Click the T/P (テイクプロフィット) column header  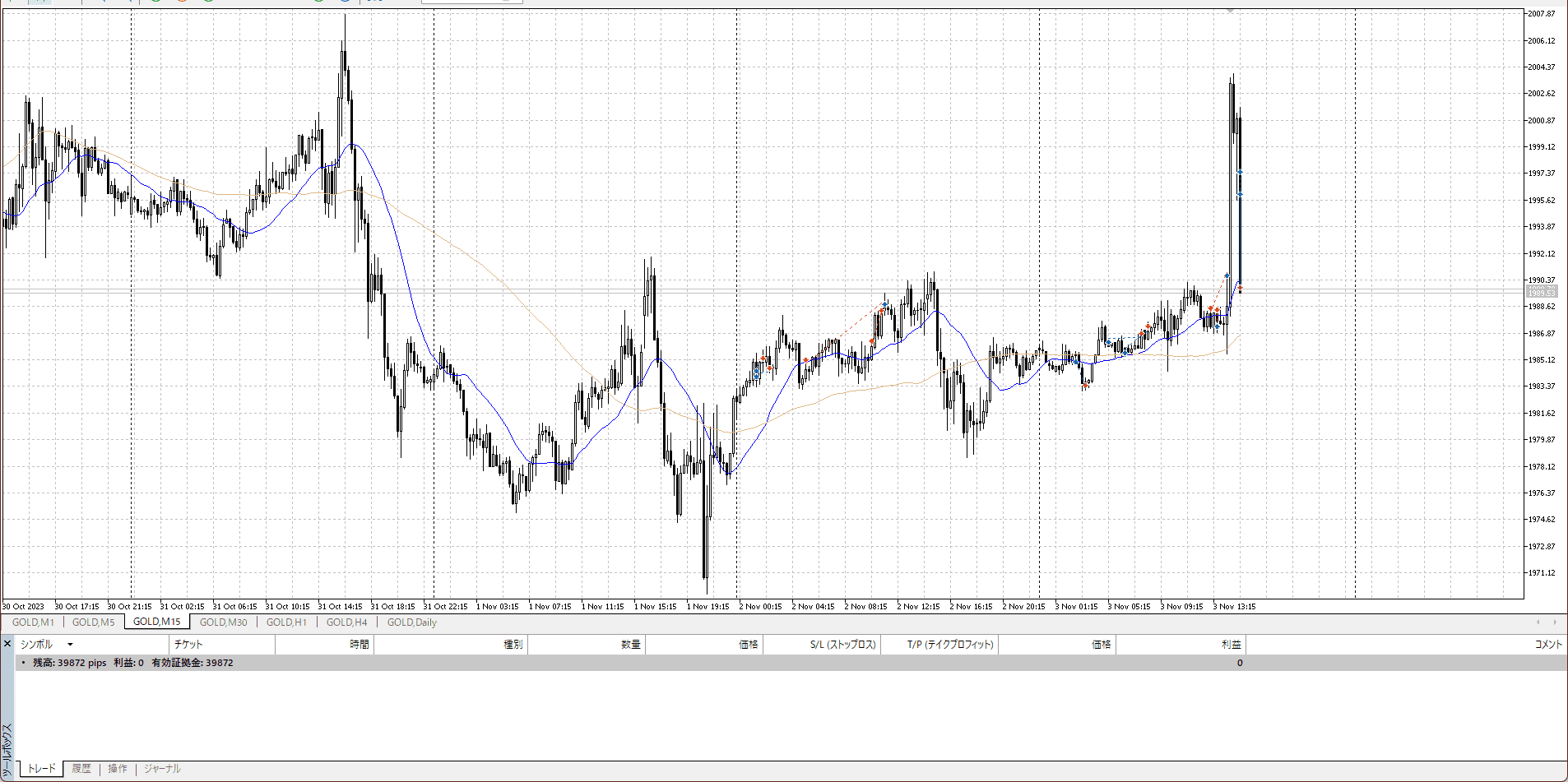pos(950,645)
